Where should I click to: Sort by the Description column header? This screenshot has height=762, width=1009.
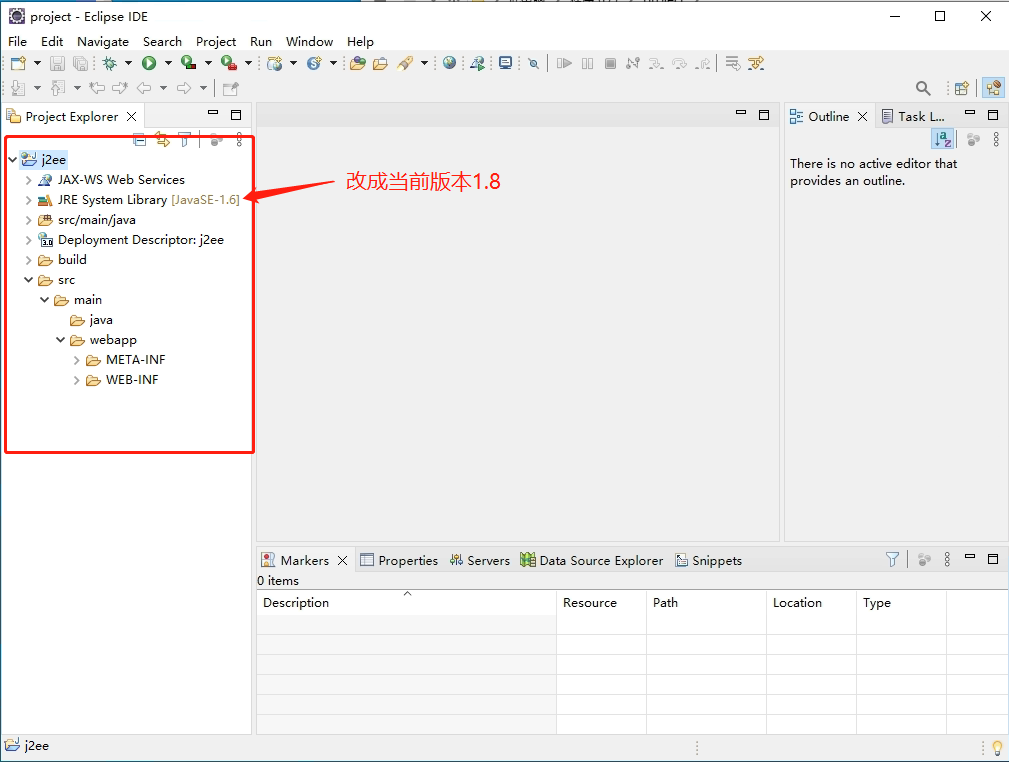[x=406, y=602]
